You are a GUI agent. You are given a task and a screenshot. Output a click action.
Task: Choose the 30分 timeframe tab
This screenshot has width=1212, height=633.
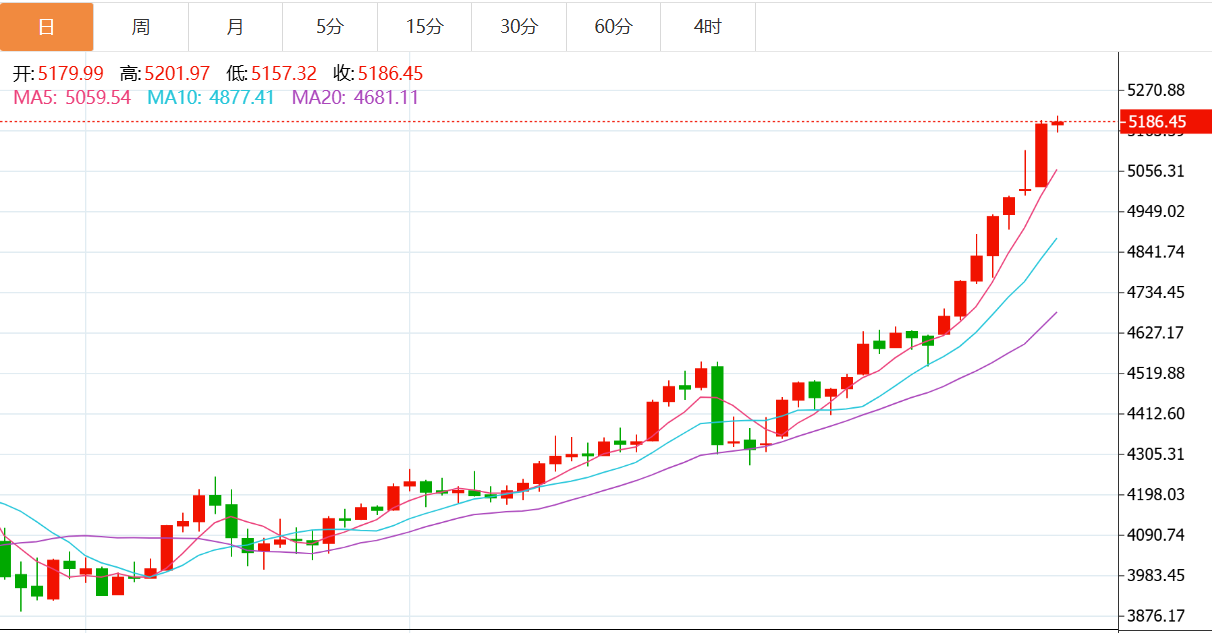[x=518, y=27]
